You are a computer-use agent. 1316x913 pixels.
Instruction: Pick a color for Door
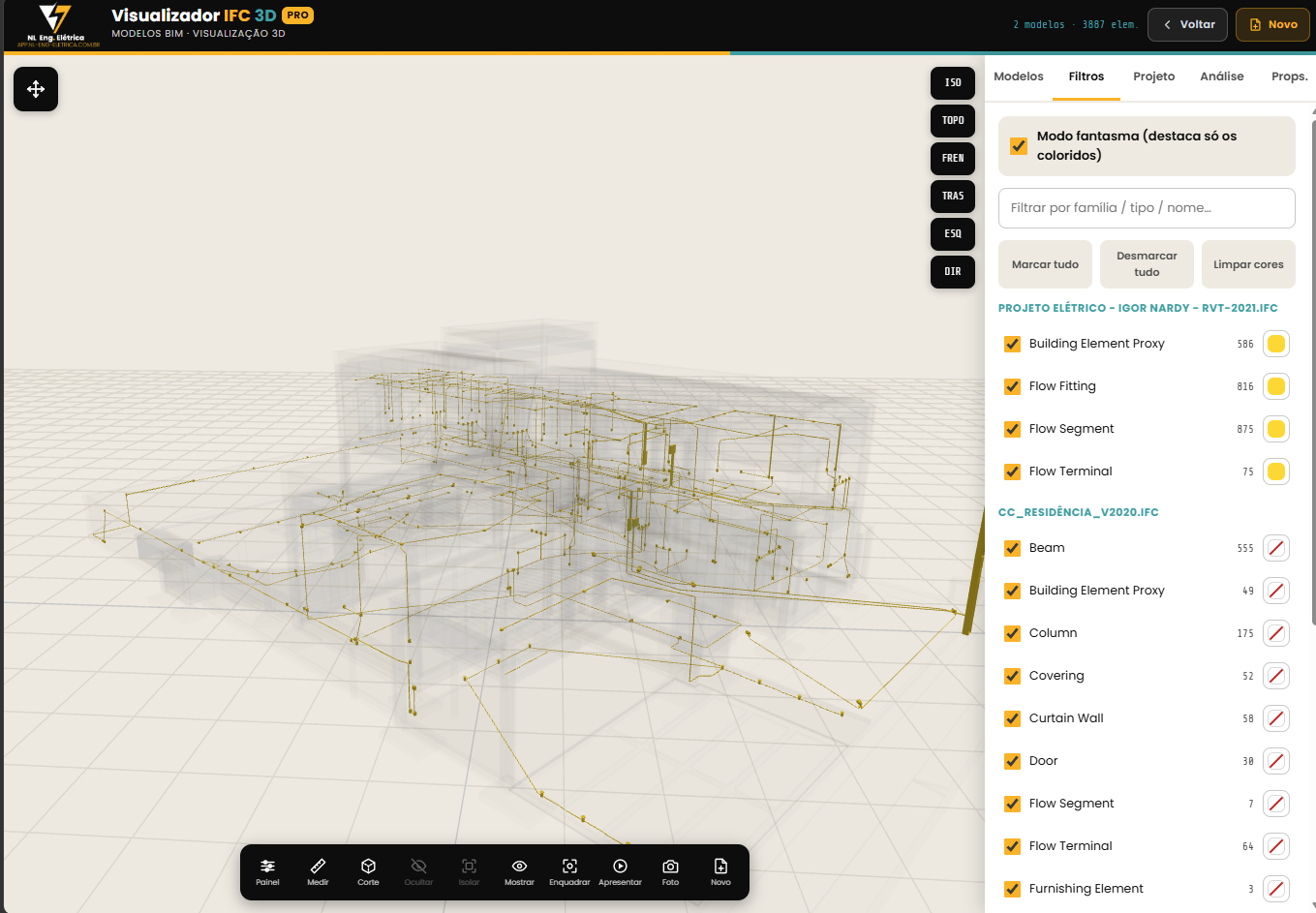(1276, 761)
